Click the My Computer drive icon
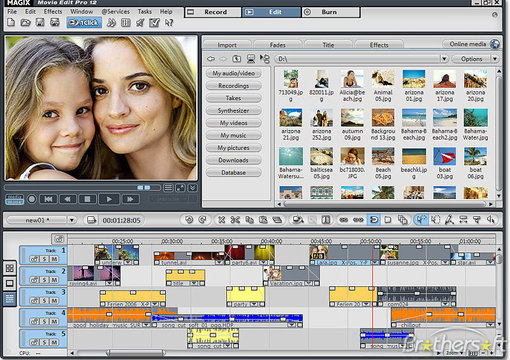The height and width of the screenshot is (360, 510). click(x=251, y=59)
